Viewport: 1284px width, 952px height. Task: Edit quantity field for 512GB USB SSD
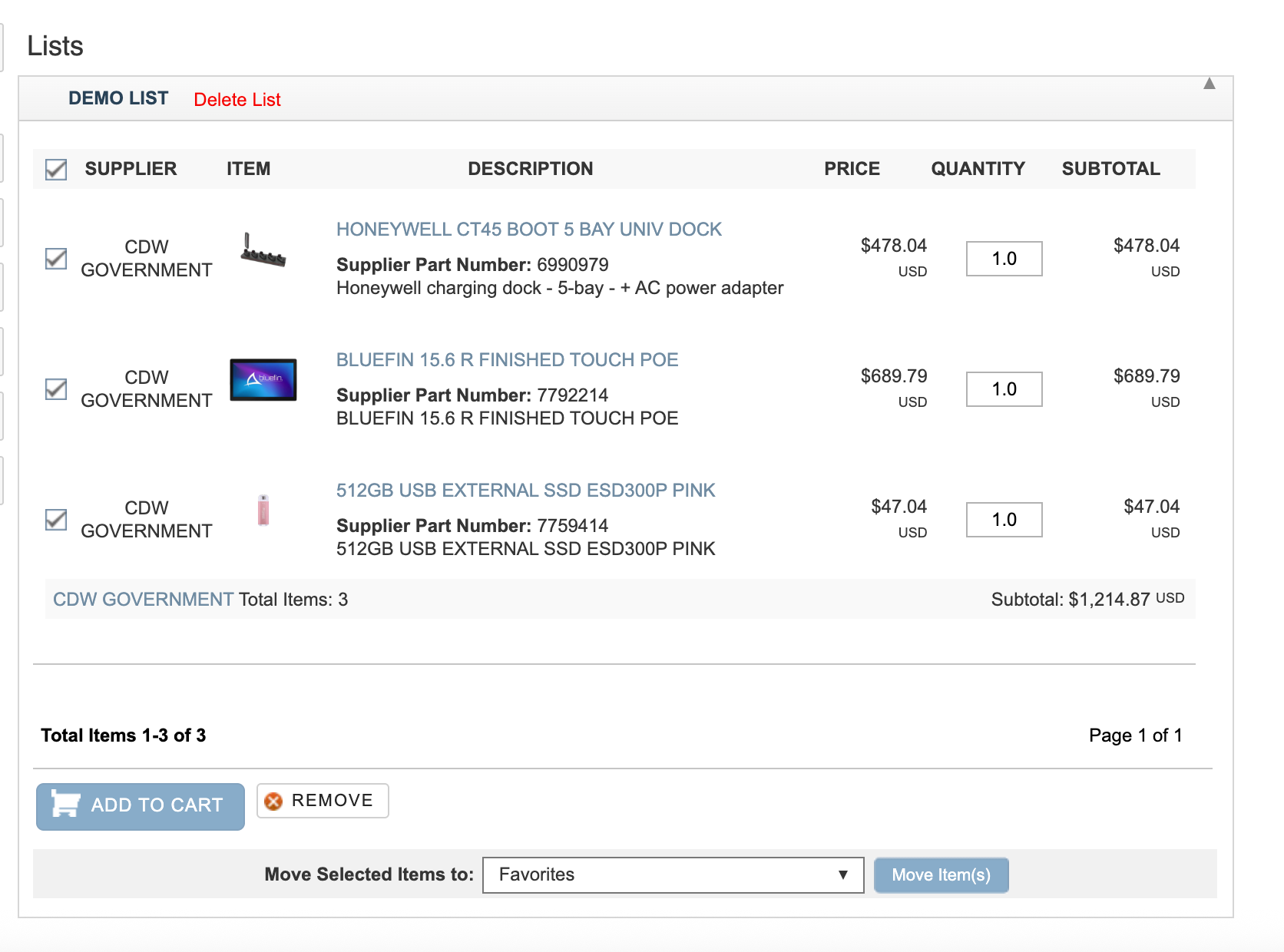(1004, 520)
